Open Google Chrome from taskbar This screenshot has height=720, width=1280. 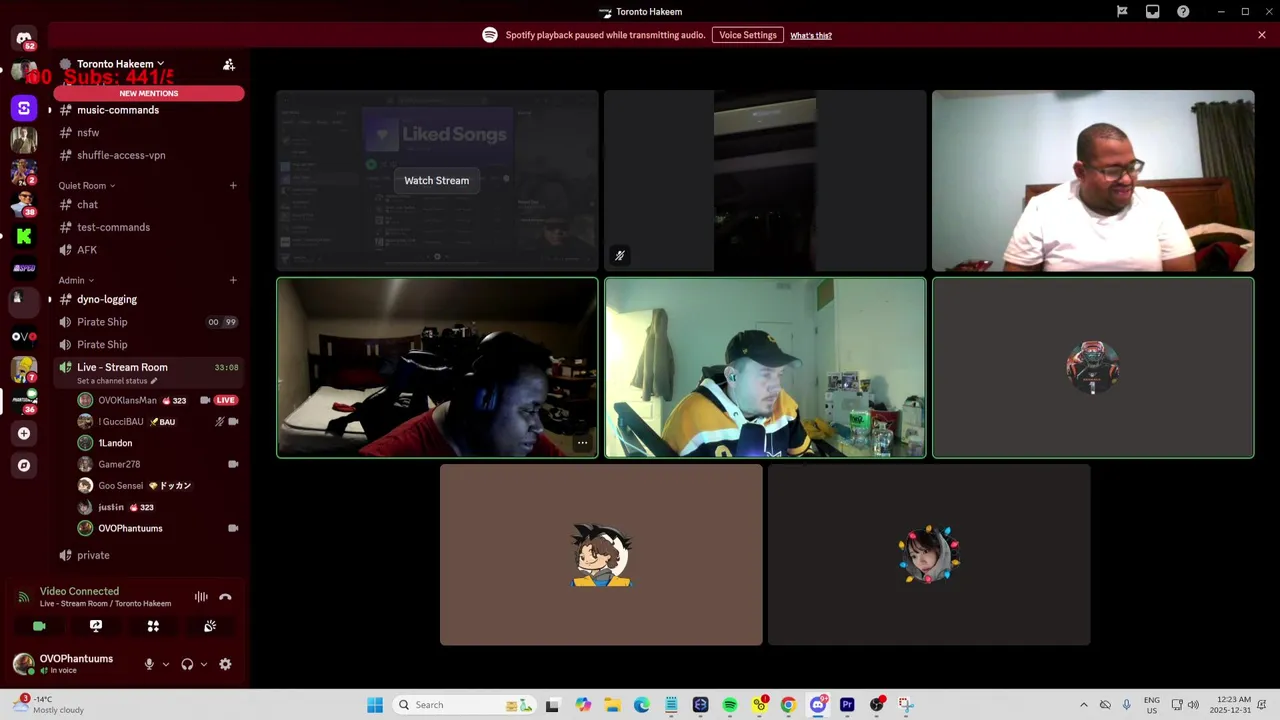pyautogui.click(x=788, y=705)
